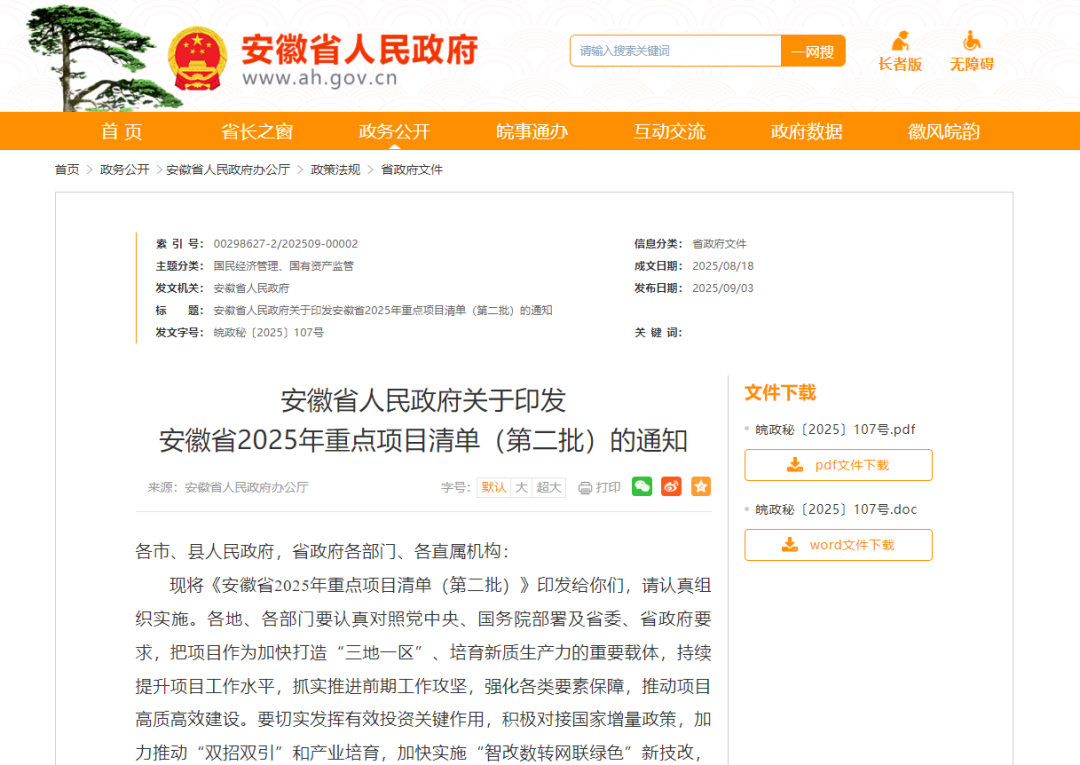Go to 首页 in navigation bar
The image size is (1080, 765).
pyautogui.click(x=122, y=131)
